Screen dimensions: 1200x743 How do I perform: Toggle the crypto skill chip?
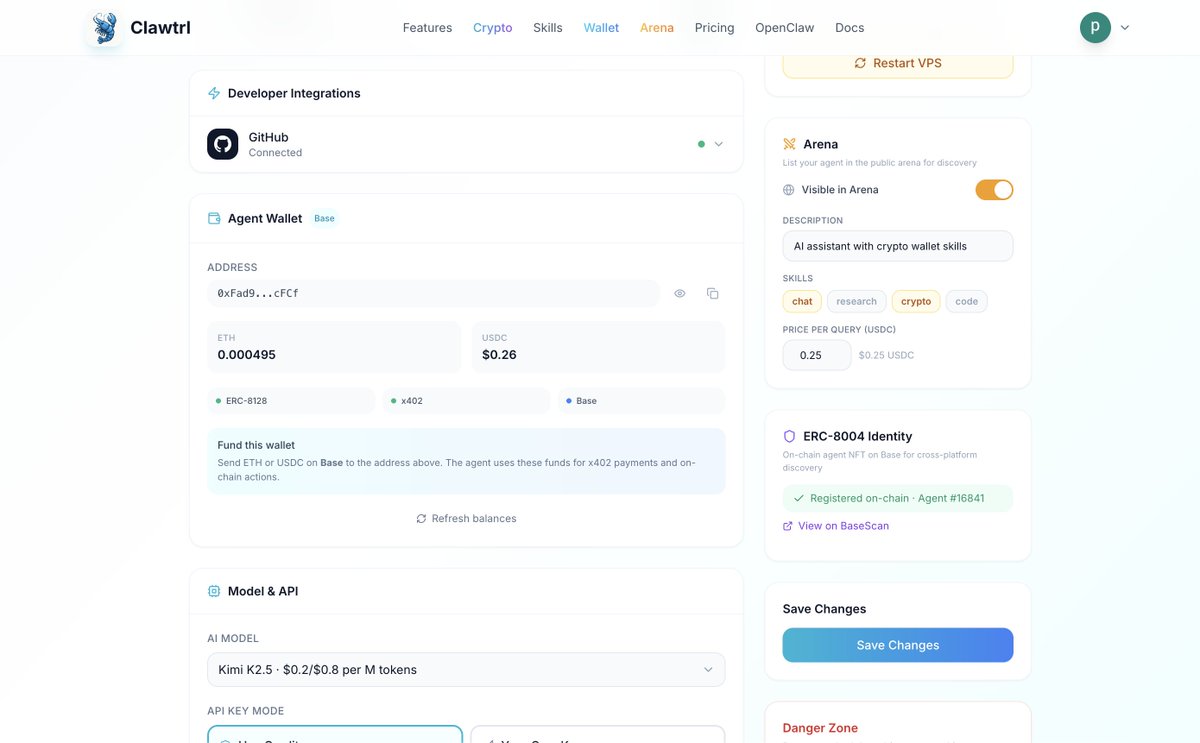(x=916, y=301)
